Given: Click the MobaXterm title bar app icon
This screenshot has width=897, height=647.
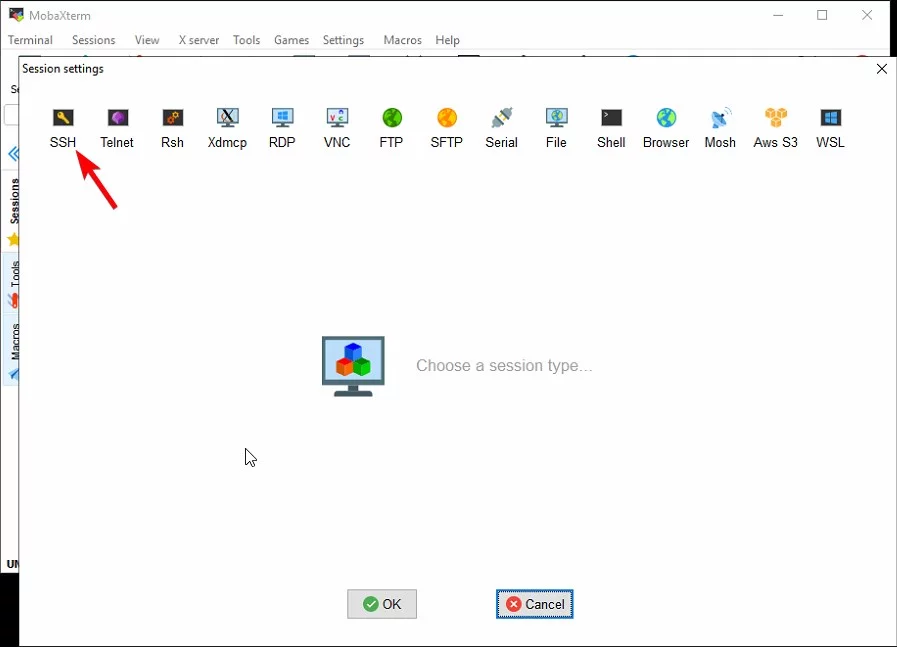Looking at the screenshot, I should click(x=17, y=15).
